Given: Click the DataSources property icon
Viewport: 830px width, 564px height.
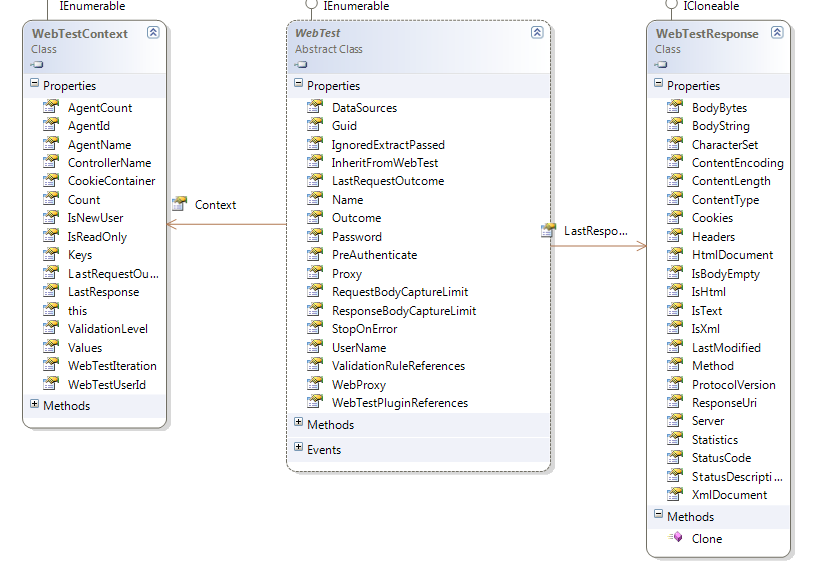Looking at the screenshot, I should [x=315, y=107].
